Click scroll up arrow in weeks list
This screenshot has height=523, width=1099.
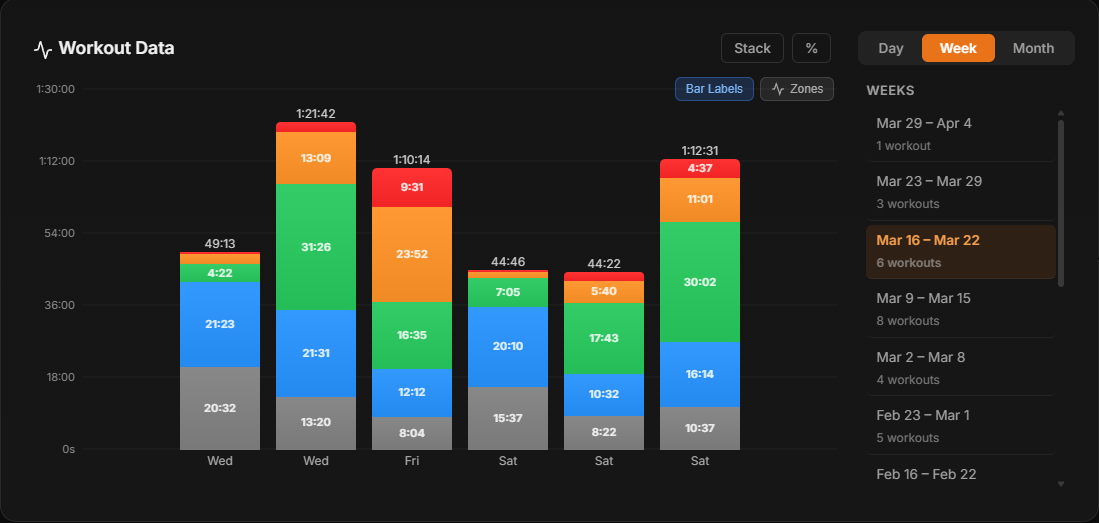click(x=1060, y=113)
